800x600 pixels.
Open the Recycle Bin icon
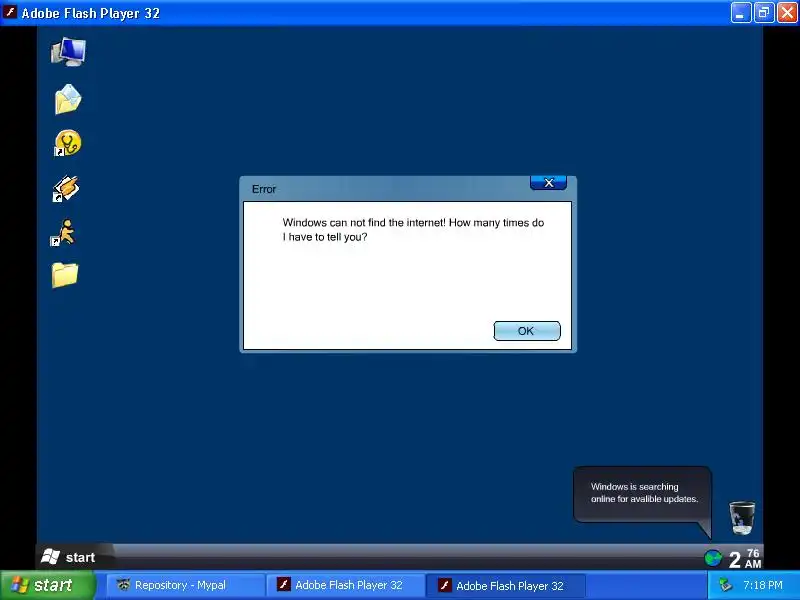(x=742, y=517)
